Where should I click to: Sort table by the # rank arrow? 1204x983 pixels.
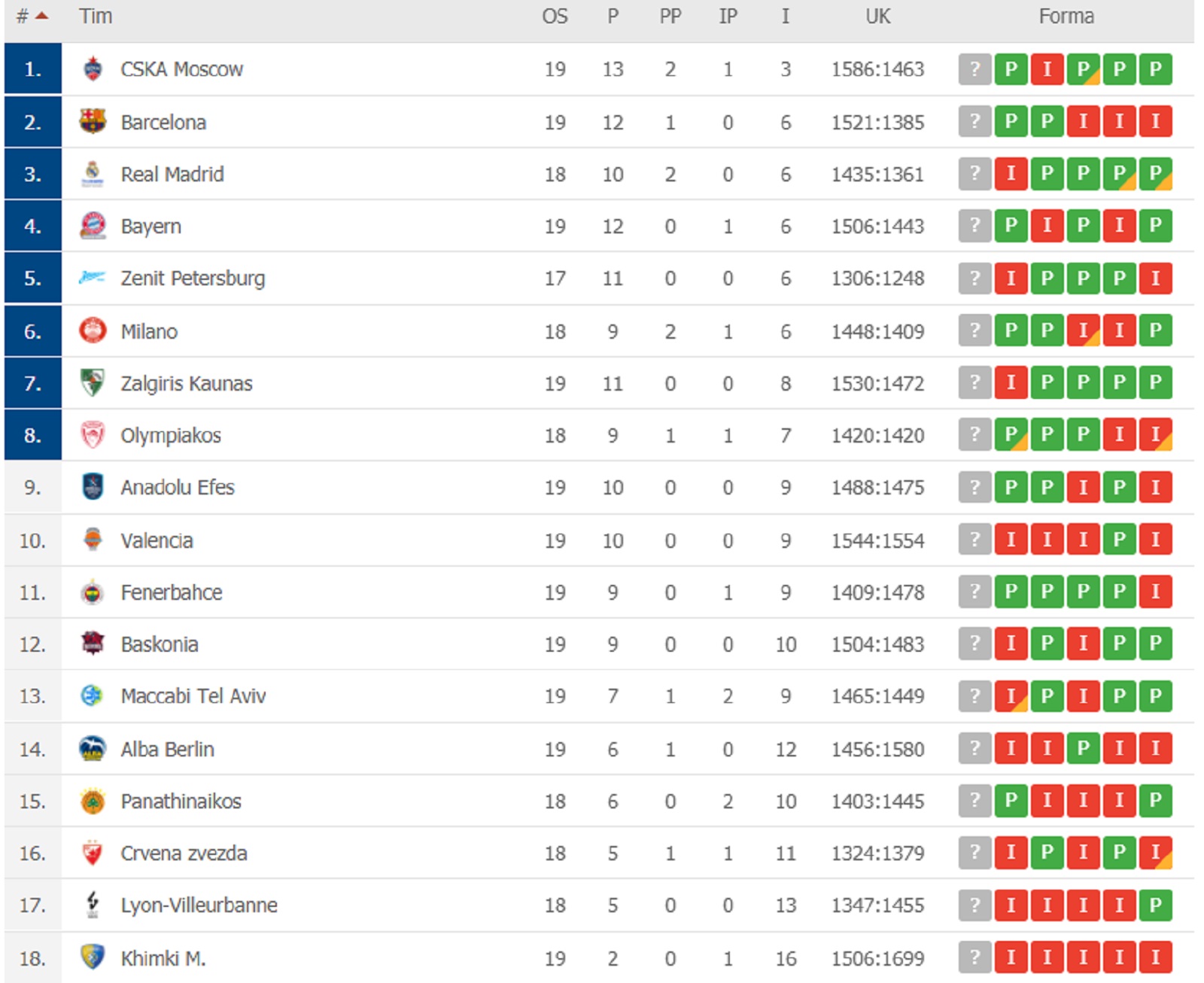point(41,16)
